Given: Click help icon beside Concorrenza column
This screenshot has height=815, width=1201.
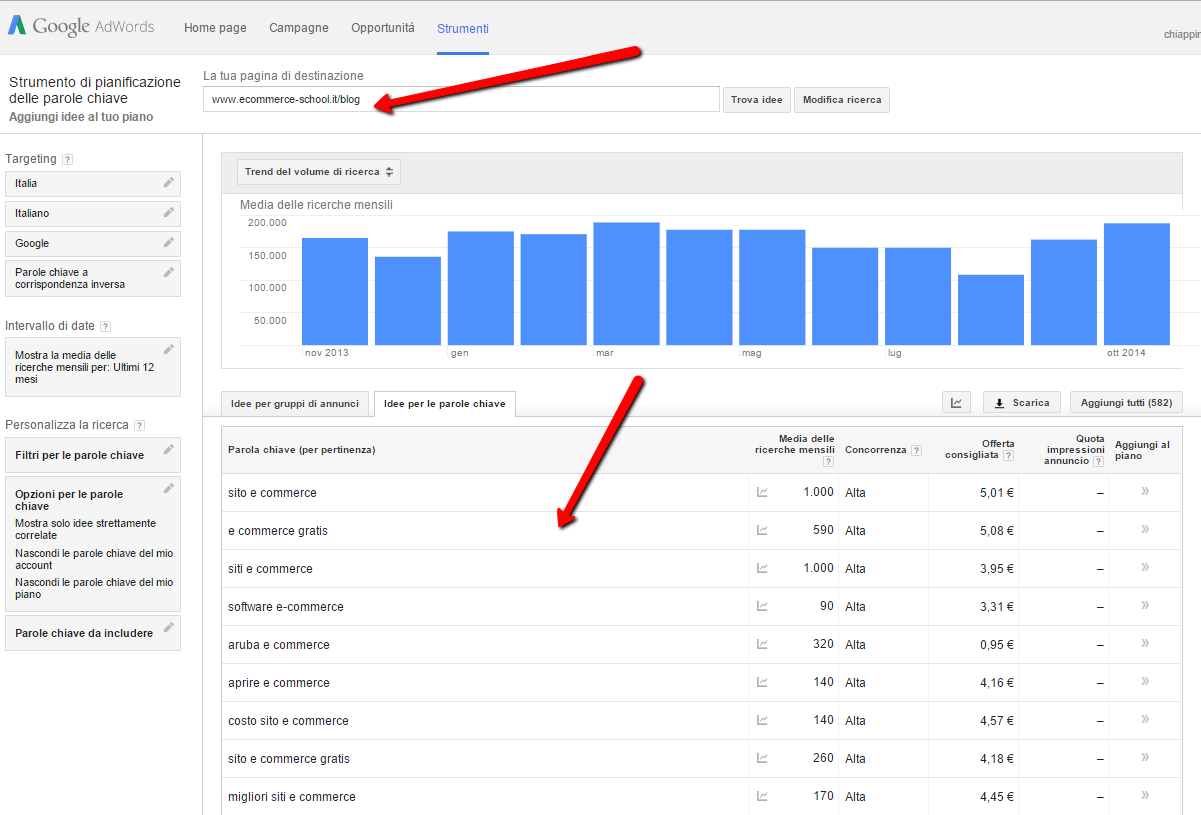Looking at the screenshot, I should tap(916, 450).
